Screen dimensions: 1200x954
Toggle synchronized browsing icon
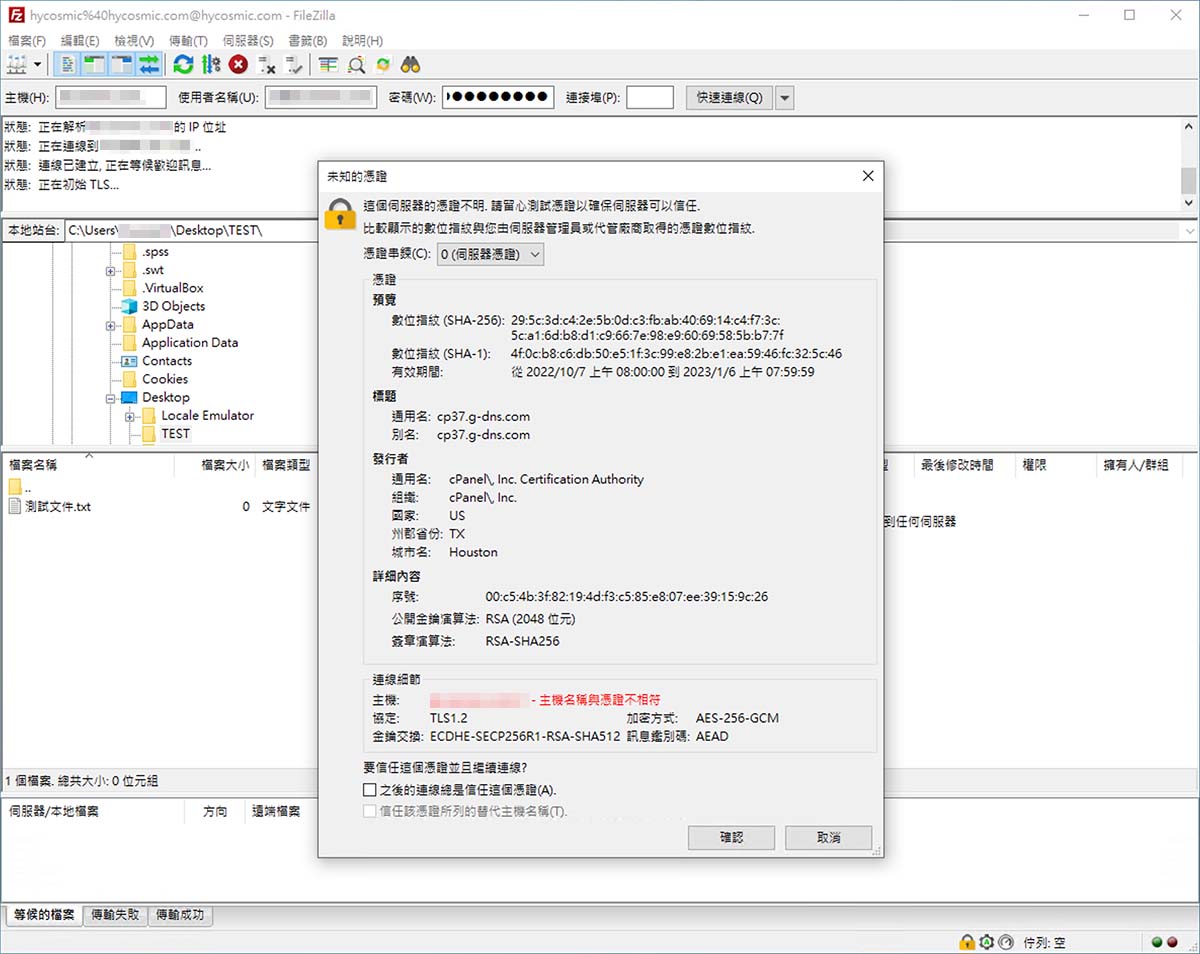(383, 65)
